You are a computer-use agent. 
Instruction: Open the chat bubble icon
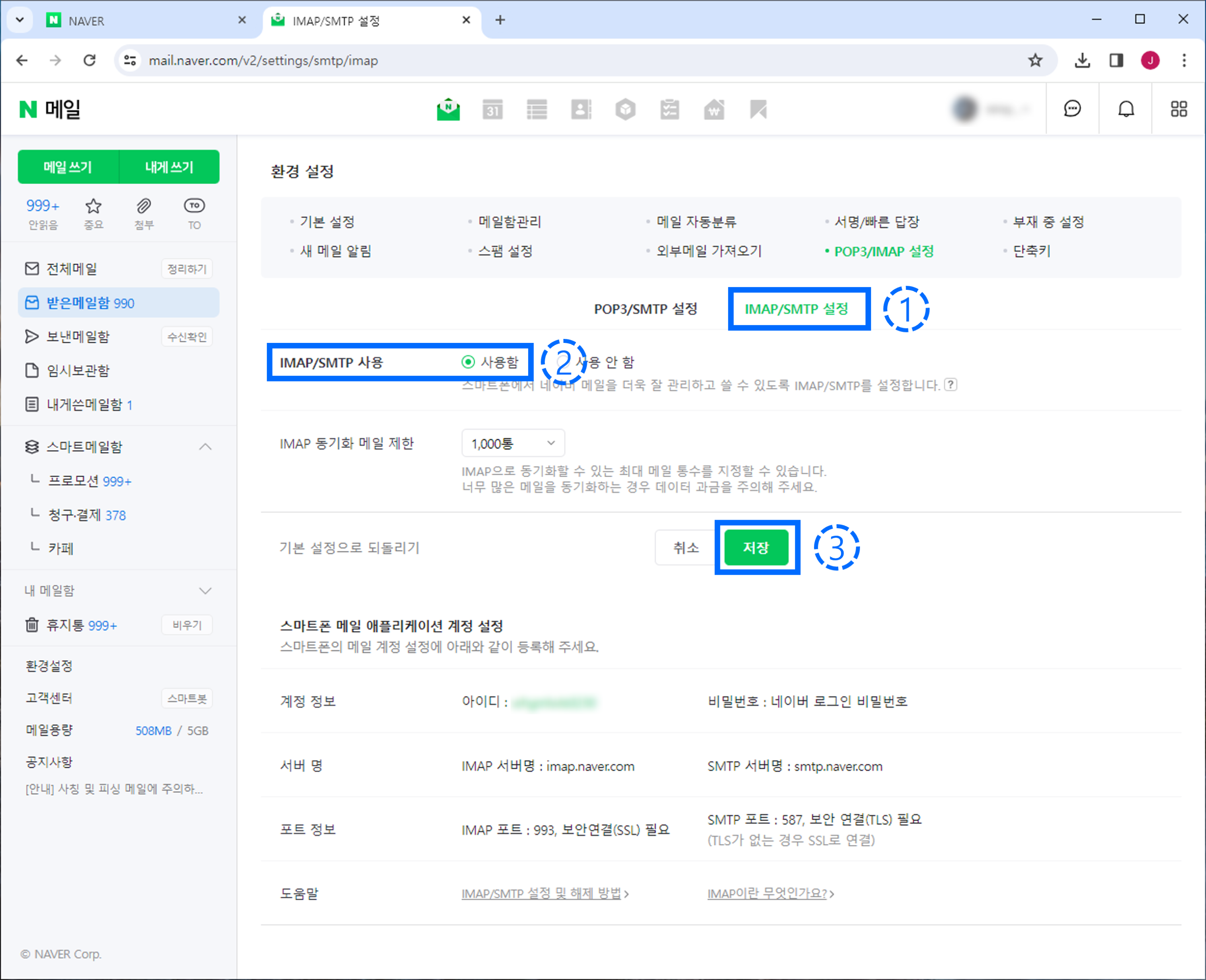click(1072, 109)
